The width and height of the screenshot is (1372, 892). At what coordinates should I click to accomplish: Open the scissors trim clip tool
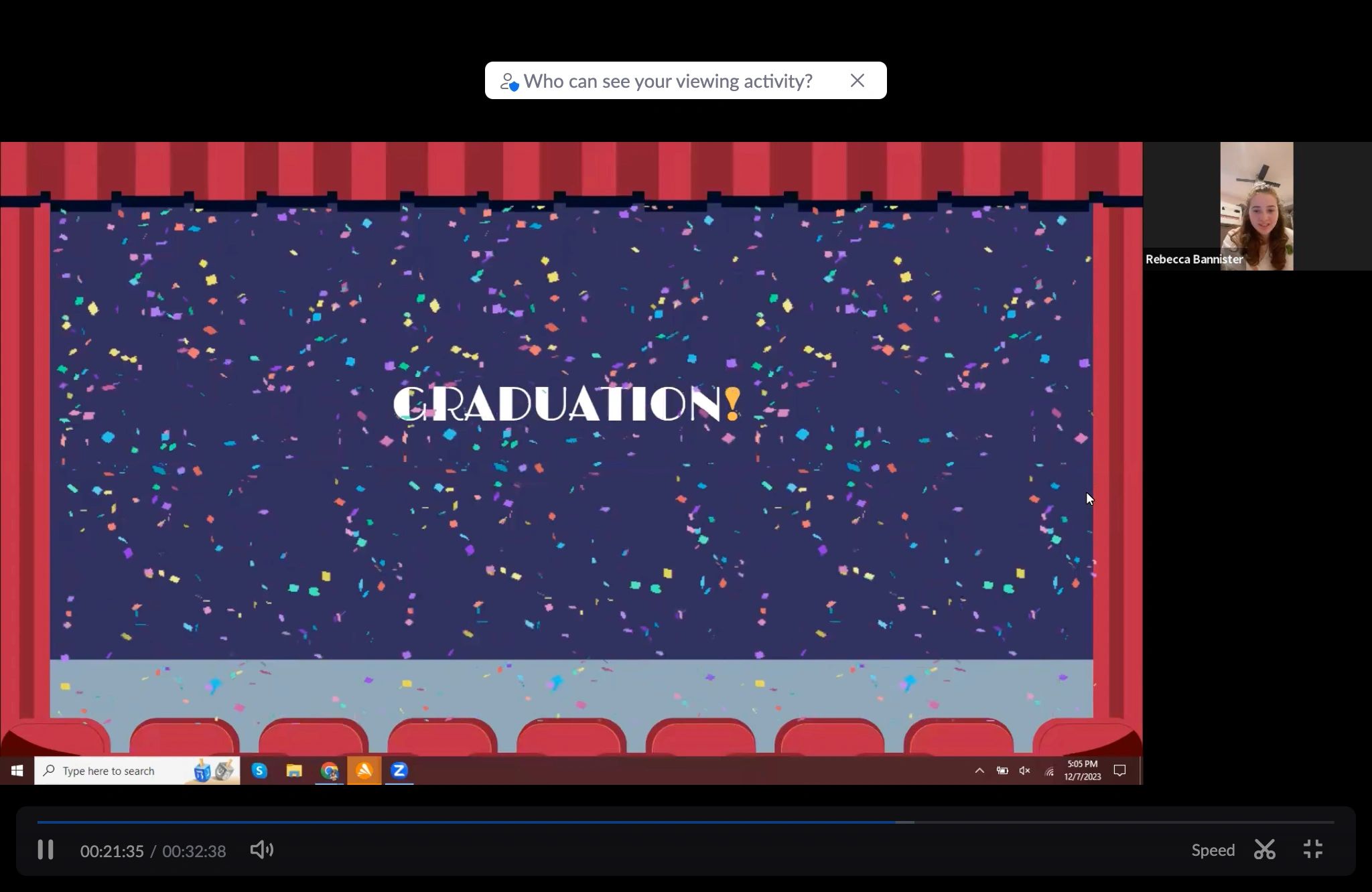coord(1264,850)
